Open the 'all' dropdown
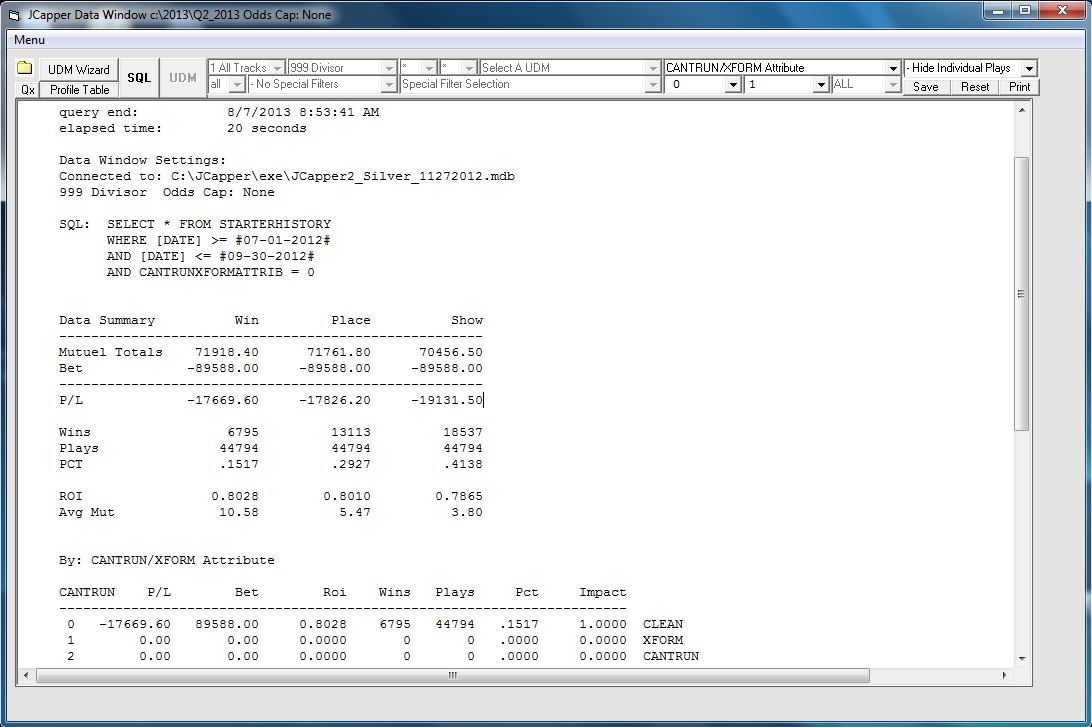1092x727 pixels. coord(237,84)
